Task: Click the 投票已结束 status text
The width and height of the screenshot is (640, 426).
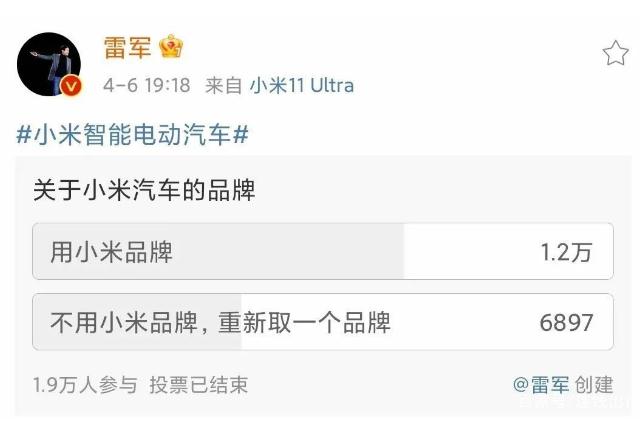Action: click(199, 385)
